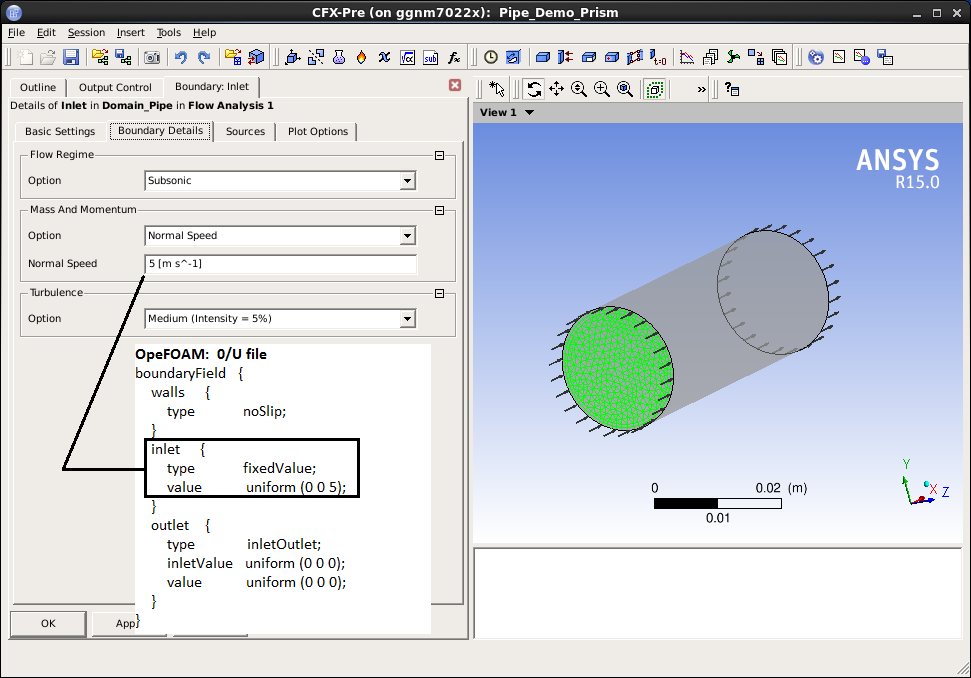The height and width of the screenshot is (678, 971).
Task: Collapse the Mass And Momentum group
Action: pos(439,211)
